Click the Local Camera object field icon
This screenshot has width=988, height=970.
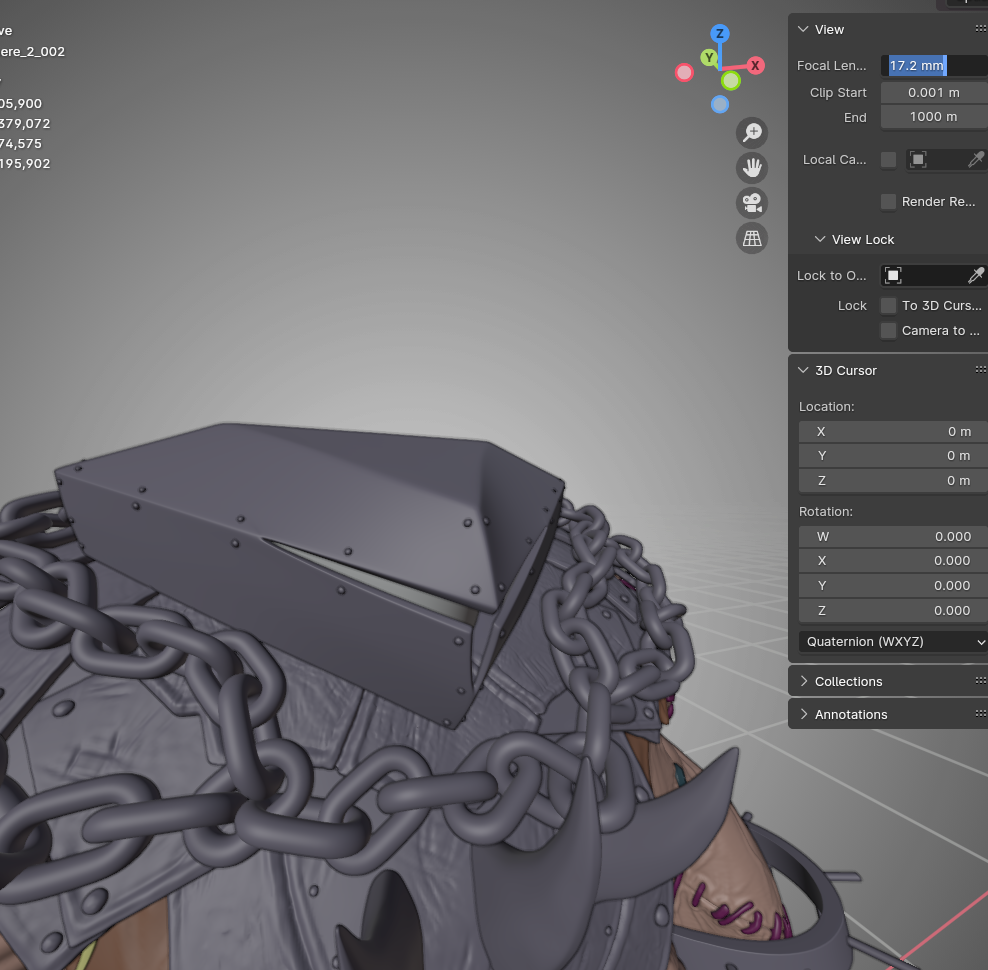pos(918,160)
